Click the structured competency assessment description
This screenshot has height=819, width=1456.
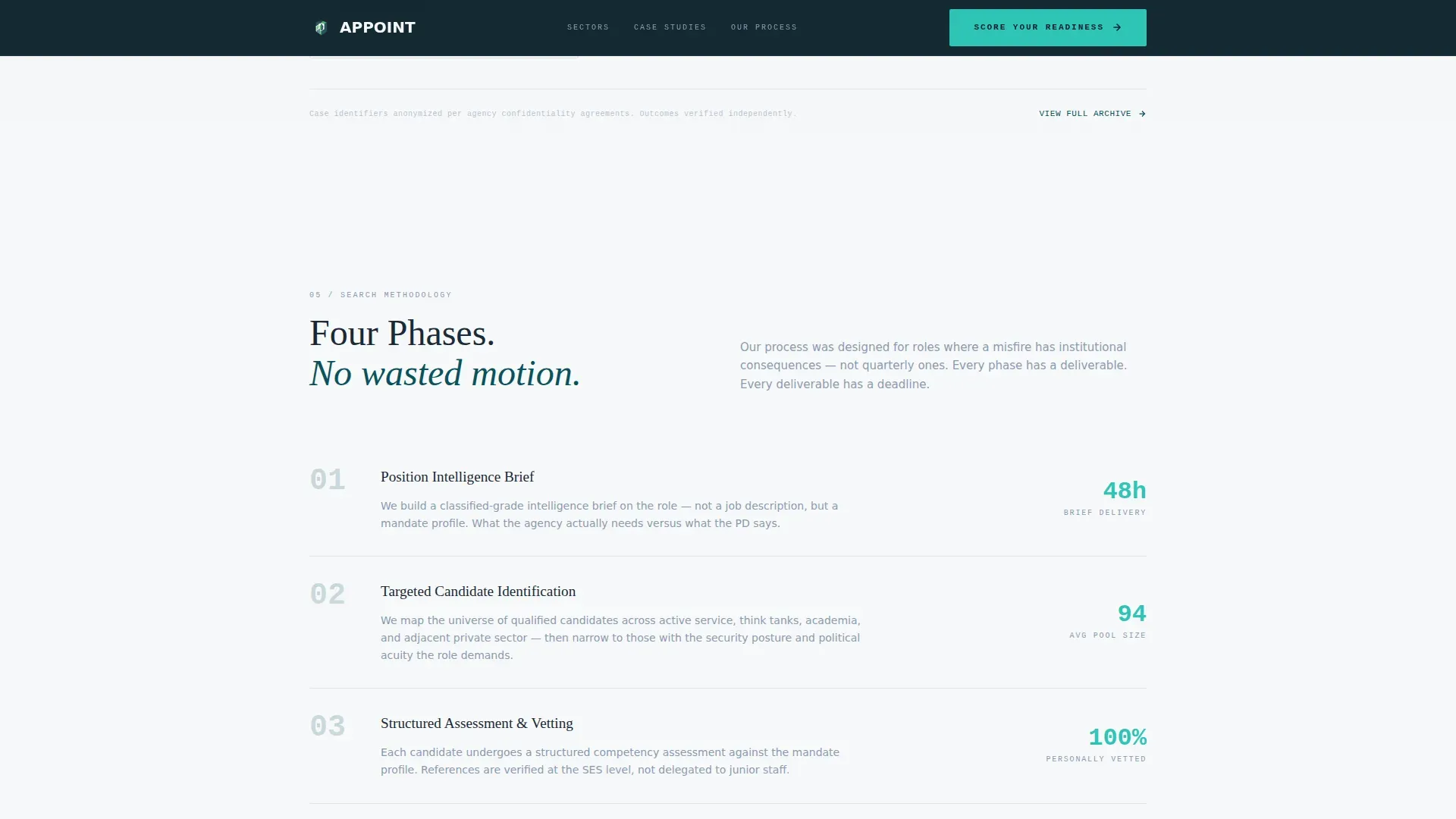(610, 761)
